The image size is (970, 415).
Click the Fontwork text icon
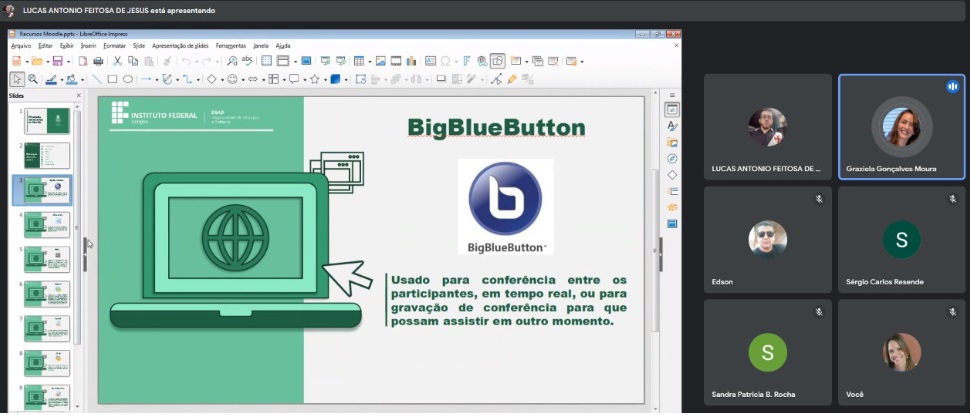[x=466, y=61]
